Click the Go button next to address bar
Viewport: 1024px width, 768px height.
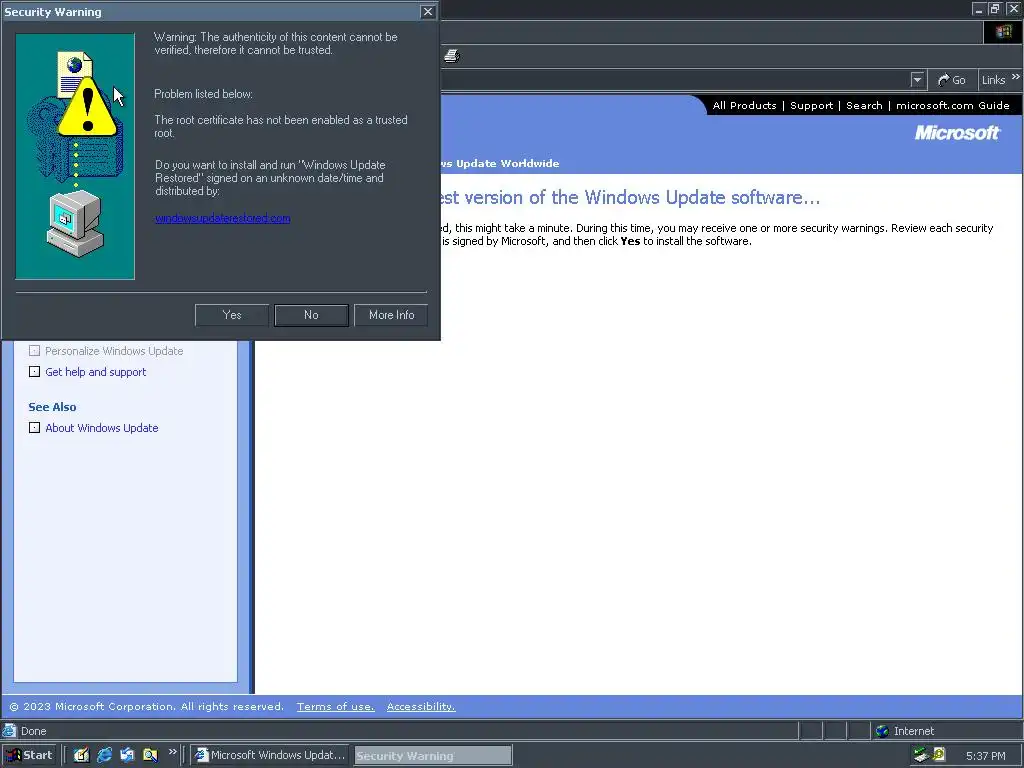click(x=952, y=80)
